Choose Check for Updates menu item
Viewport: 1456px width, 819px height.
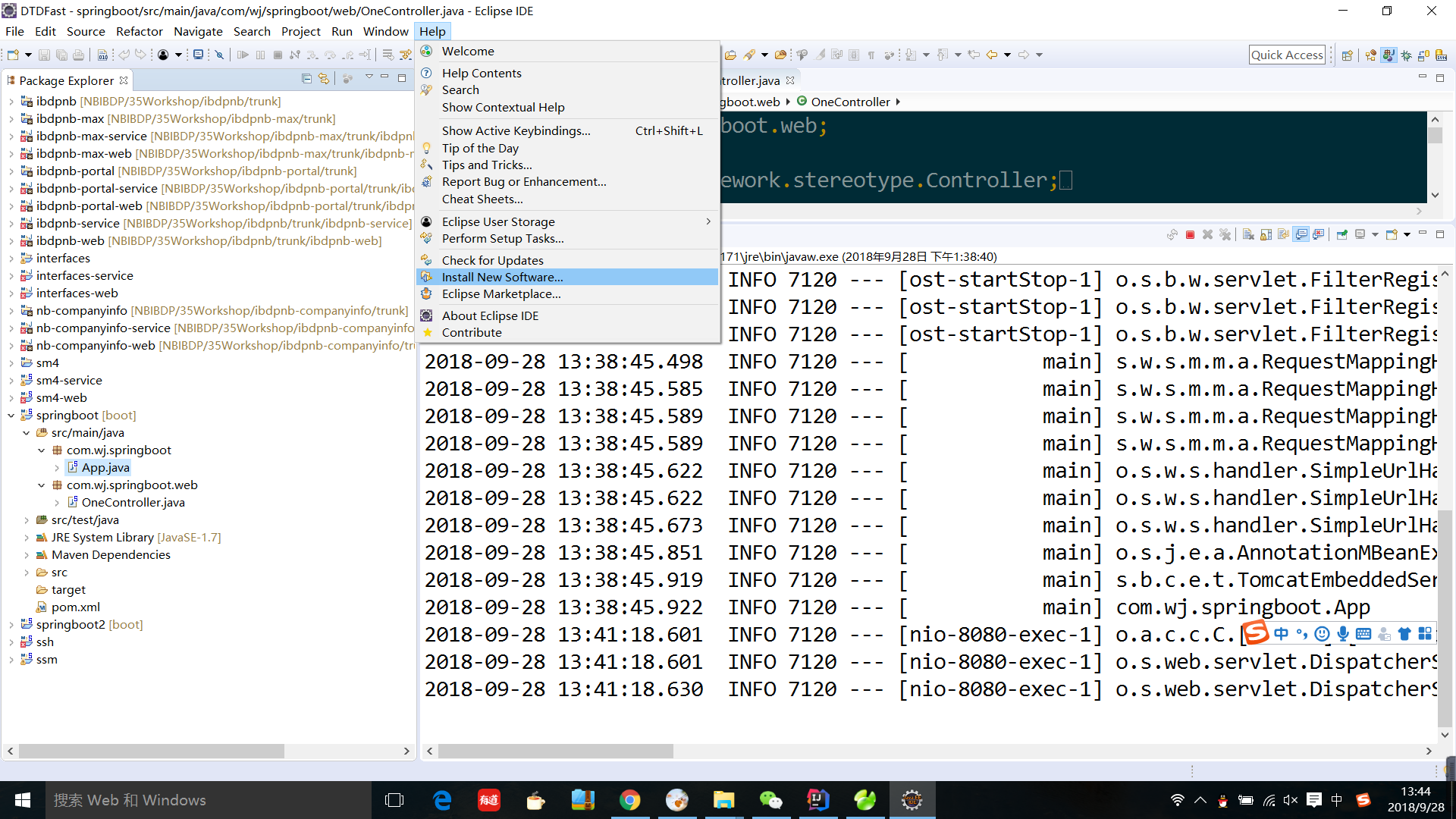[x=567, y=260]
